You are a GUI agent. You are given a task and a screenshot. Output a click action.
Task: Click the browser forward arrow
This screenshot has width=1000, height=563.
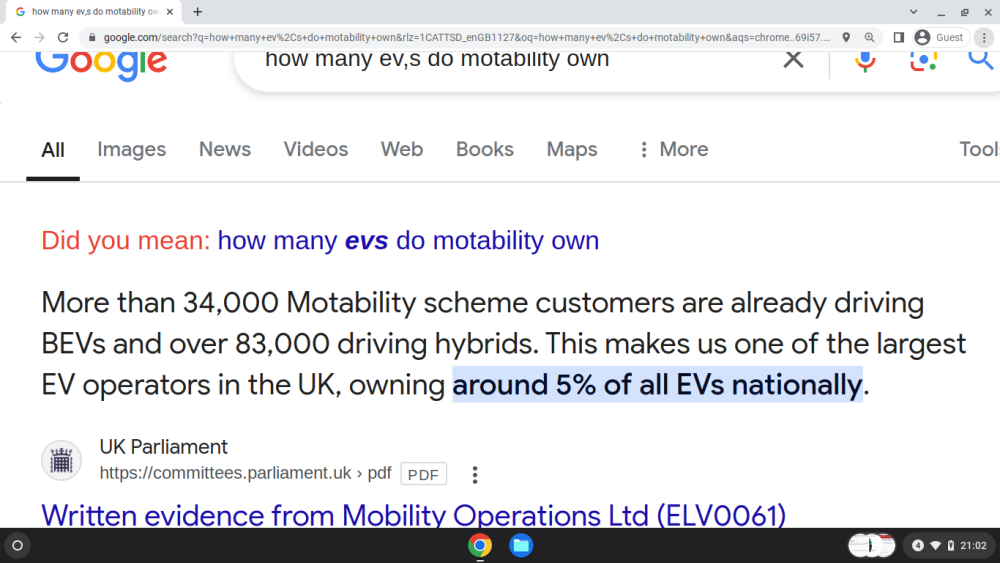(x=40, y=38)
